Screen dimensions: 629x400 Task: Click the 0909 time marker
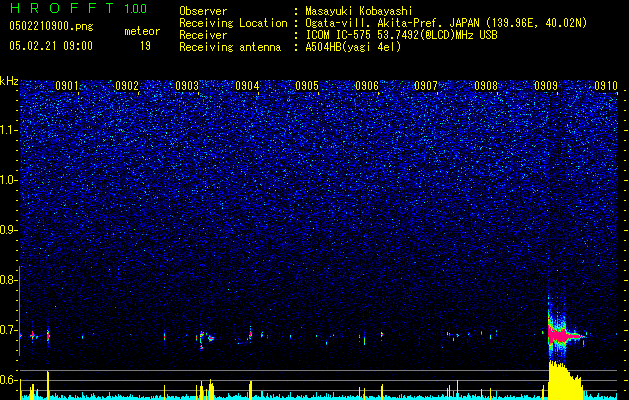[546, 86]
